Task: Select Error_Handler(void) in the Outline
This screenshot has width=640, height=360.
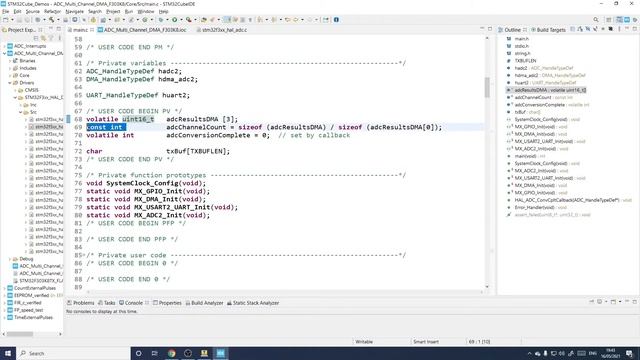Action: (x=535, y=207)
